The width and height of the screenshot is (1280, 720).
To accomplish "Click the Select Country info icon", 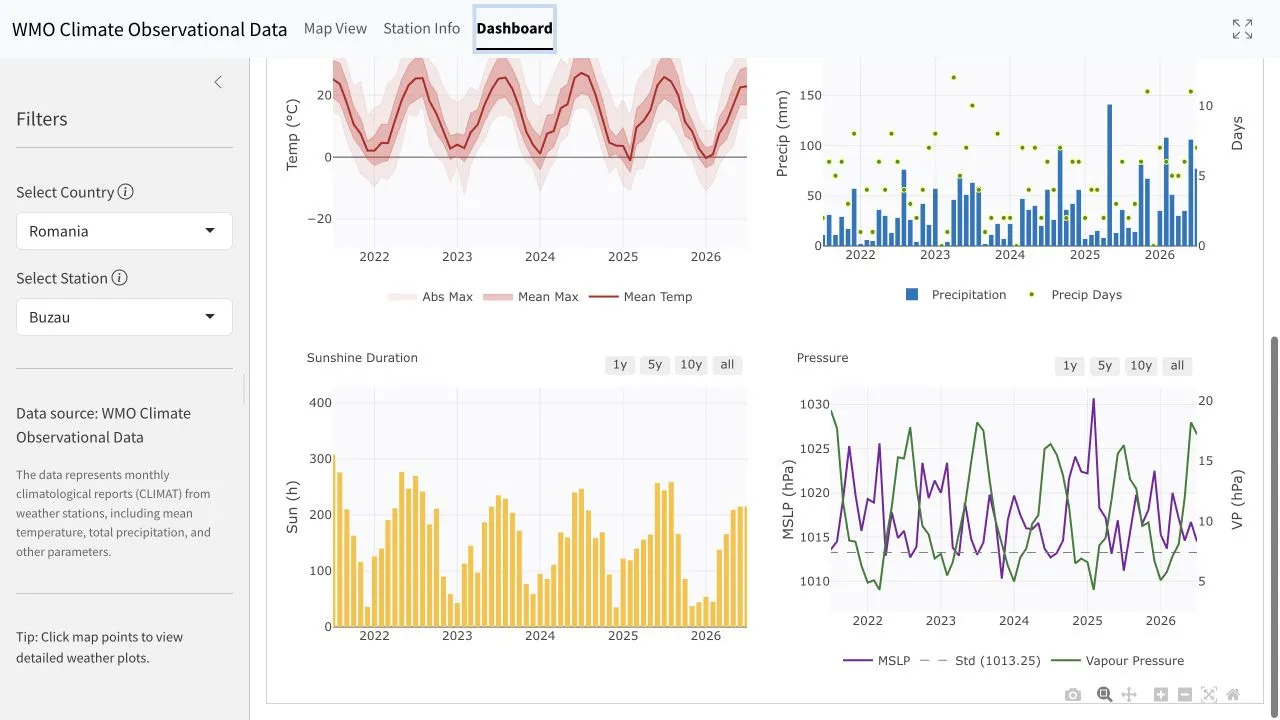I will (x=125, y=192).
